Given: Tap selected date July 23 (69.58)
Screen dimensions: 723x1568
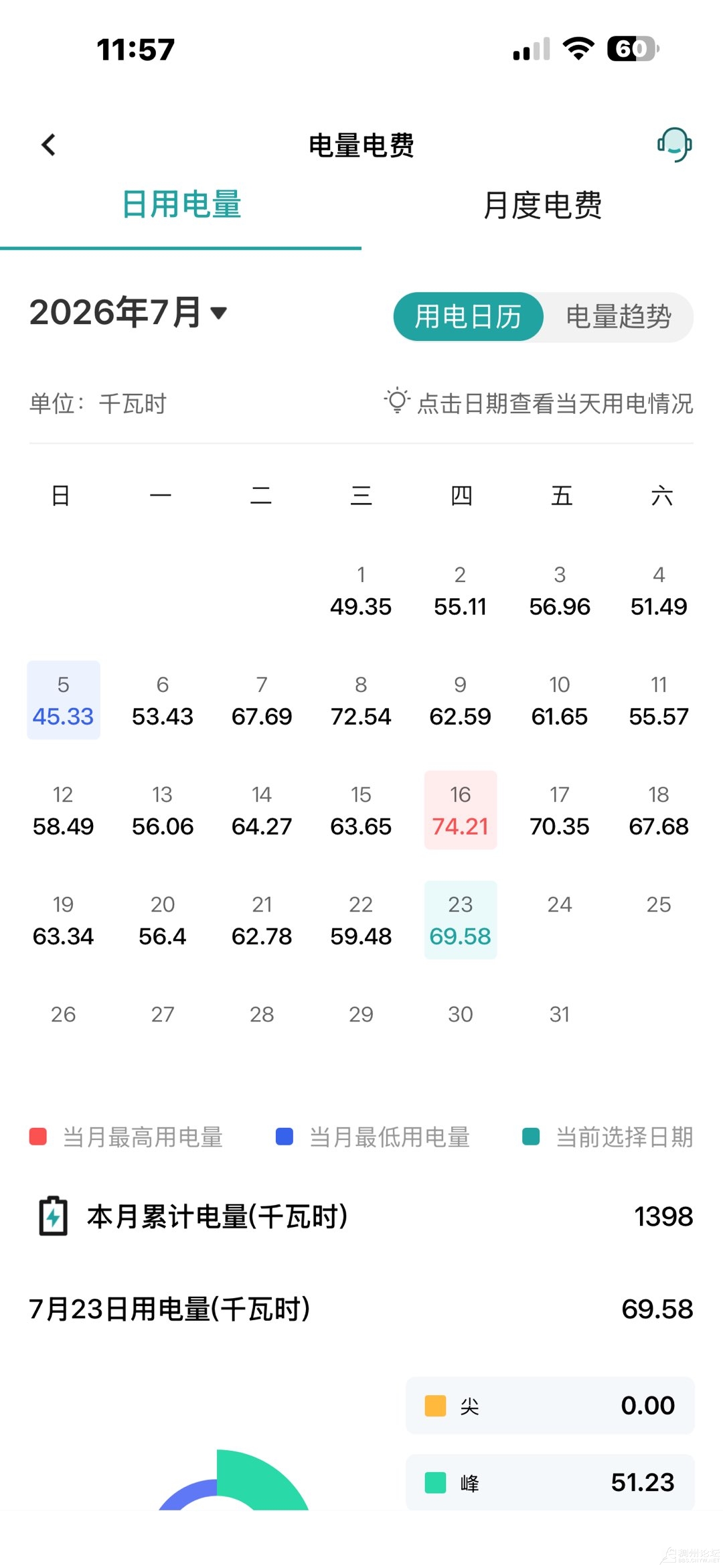Looking at the screenshot, I should [461, 920].
